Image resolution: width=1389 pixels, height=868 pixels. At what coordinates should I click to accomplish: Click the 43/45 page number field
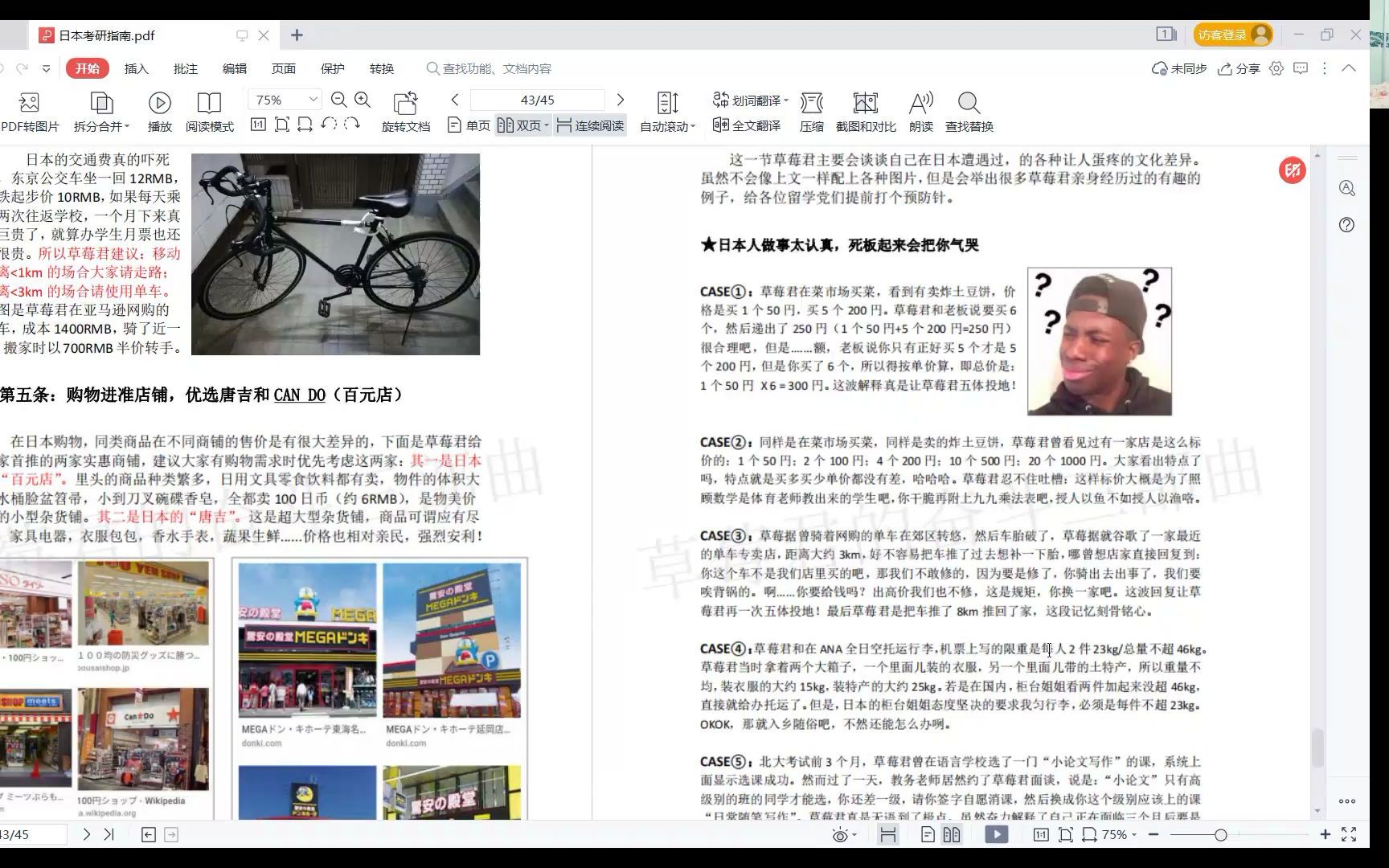click(x=537, y=100)
